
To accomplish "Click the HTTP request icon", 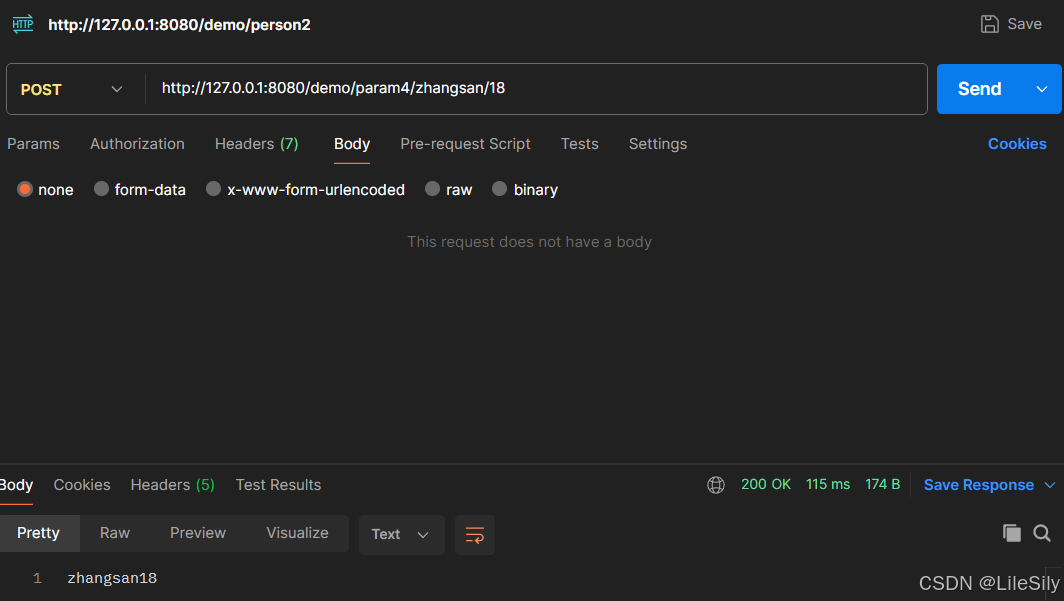I will (22, 24).
